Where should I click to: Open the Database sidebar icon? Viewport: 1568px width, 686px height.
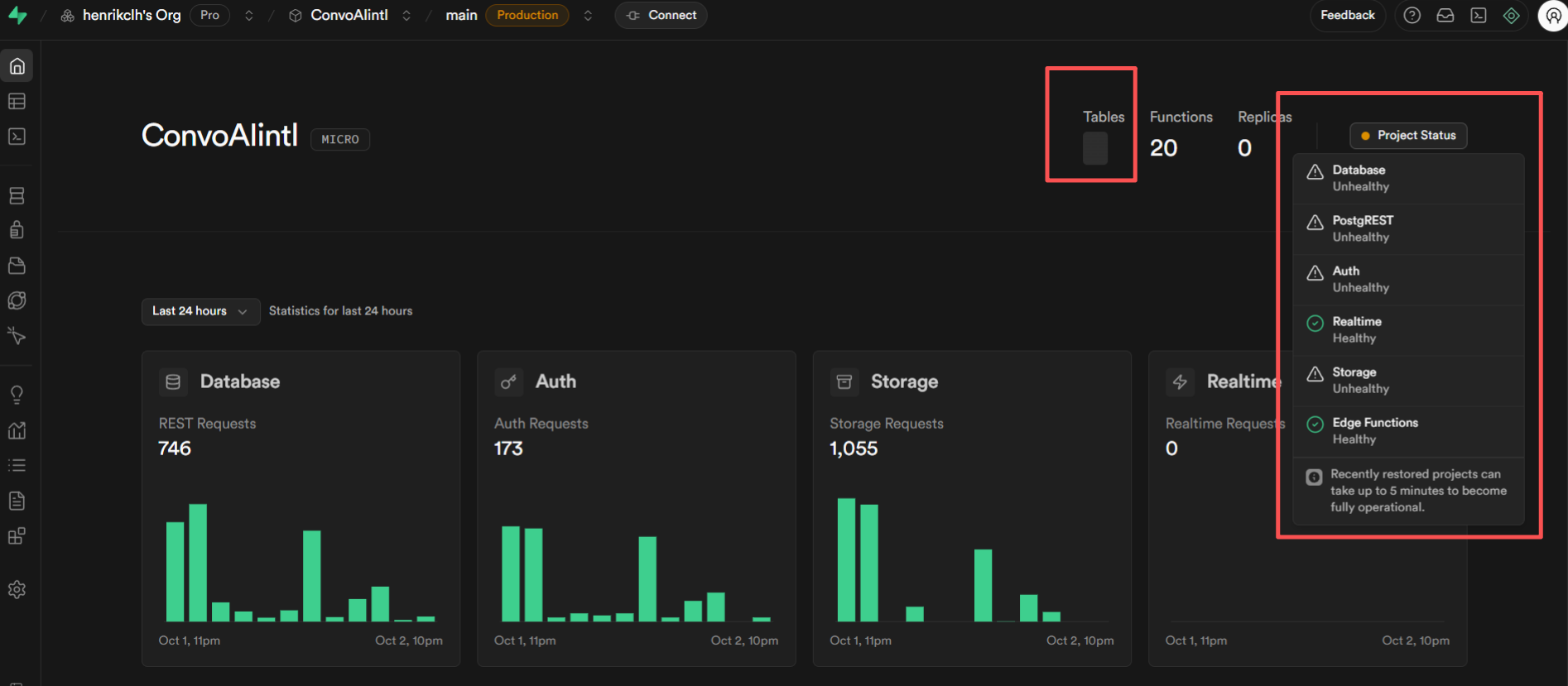(17, 195)
